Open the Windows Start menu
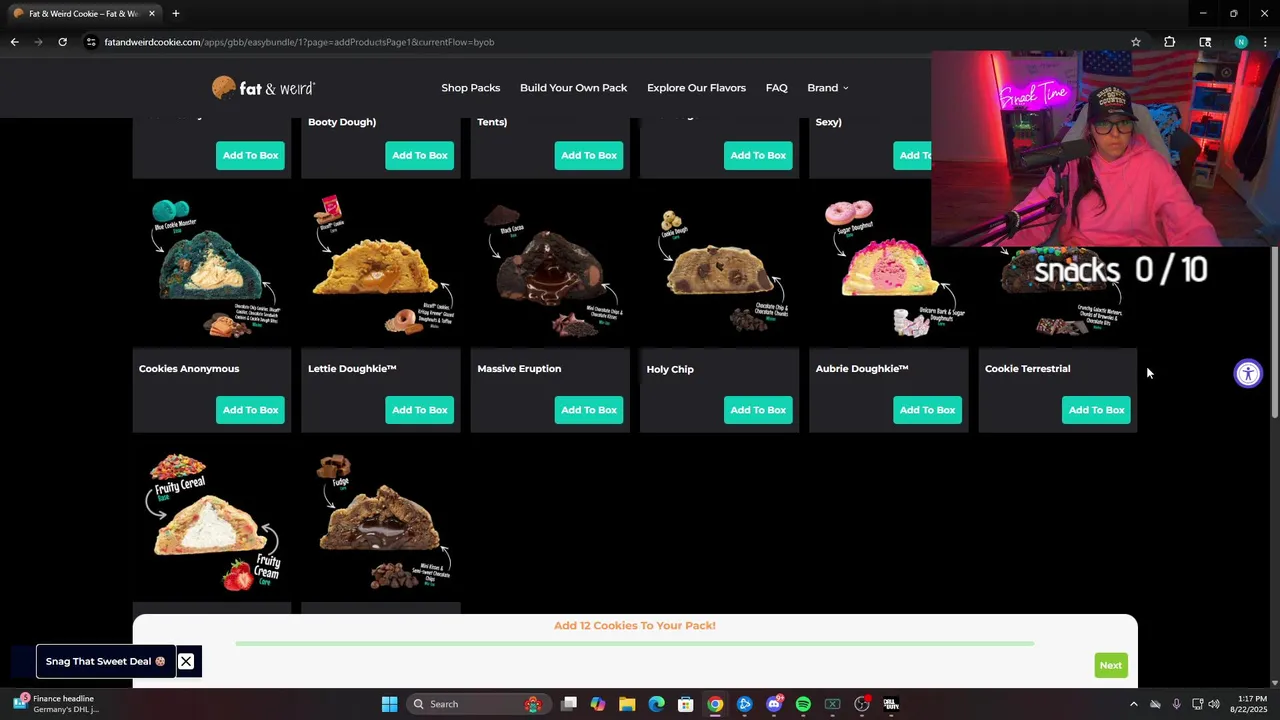Image resolution: width=1280 pixels, height=720 pixels. (x=389, y=704)
